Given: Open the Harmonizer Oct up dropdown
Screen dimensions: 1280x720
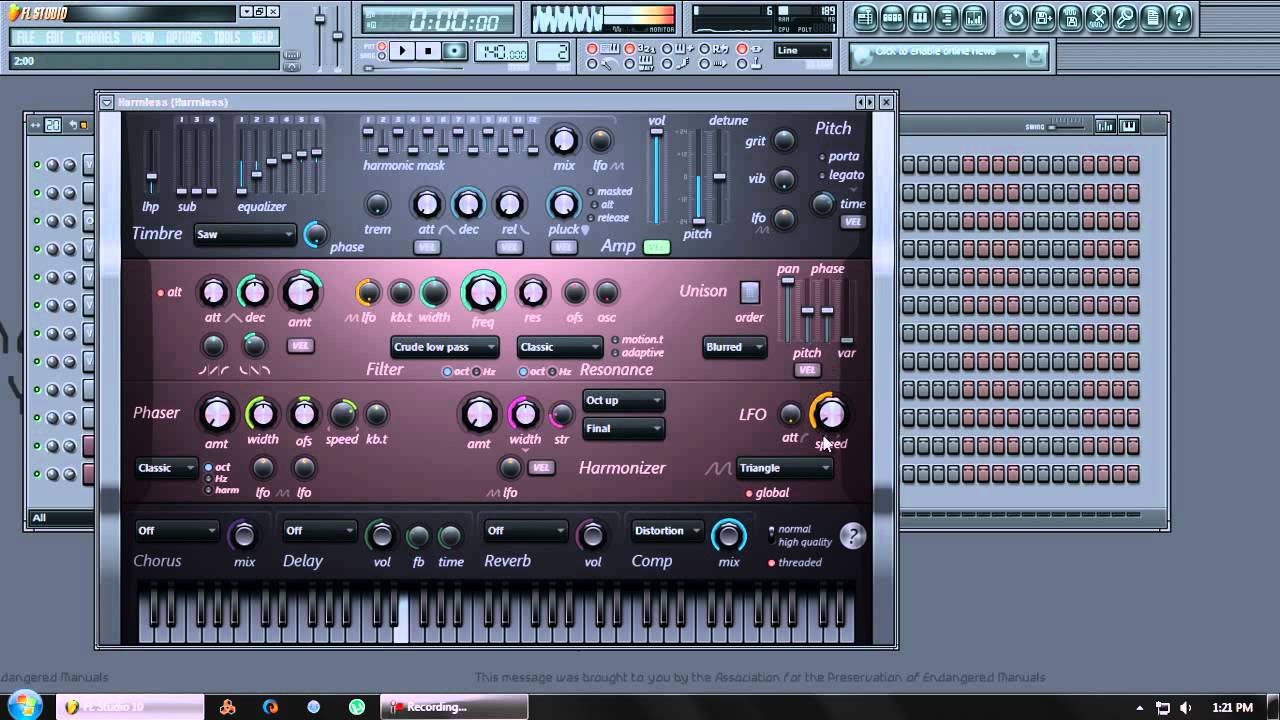Looking at the screenshot, I should point(624,400).
